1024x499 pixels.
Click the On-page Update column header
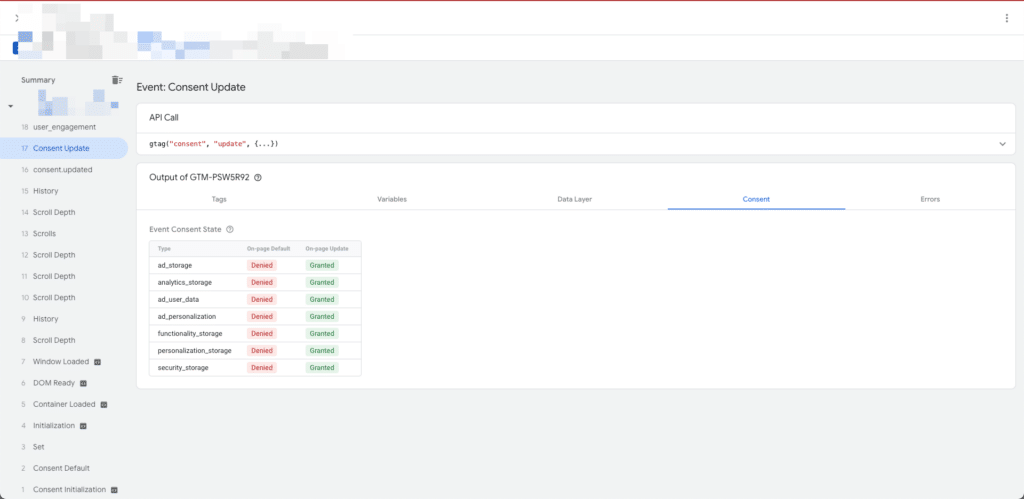pyautogui.click(x=327, y=249)
